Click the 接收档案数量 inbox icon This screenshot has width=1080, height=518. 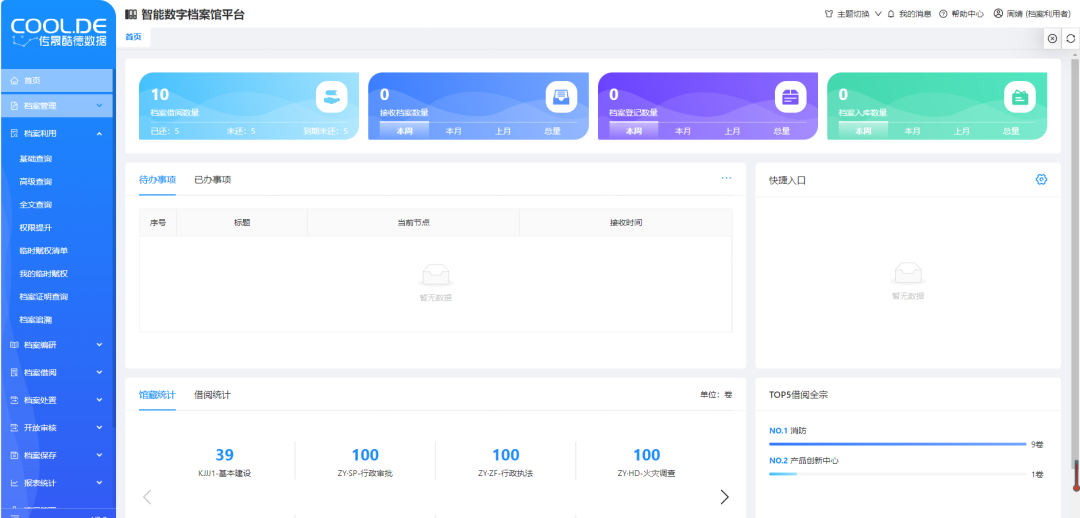click(x=561, y=96)
